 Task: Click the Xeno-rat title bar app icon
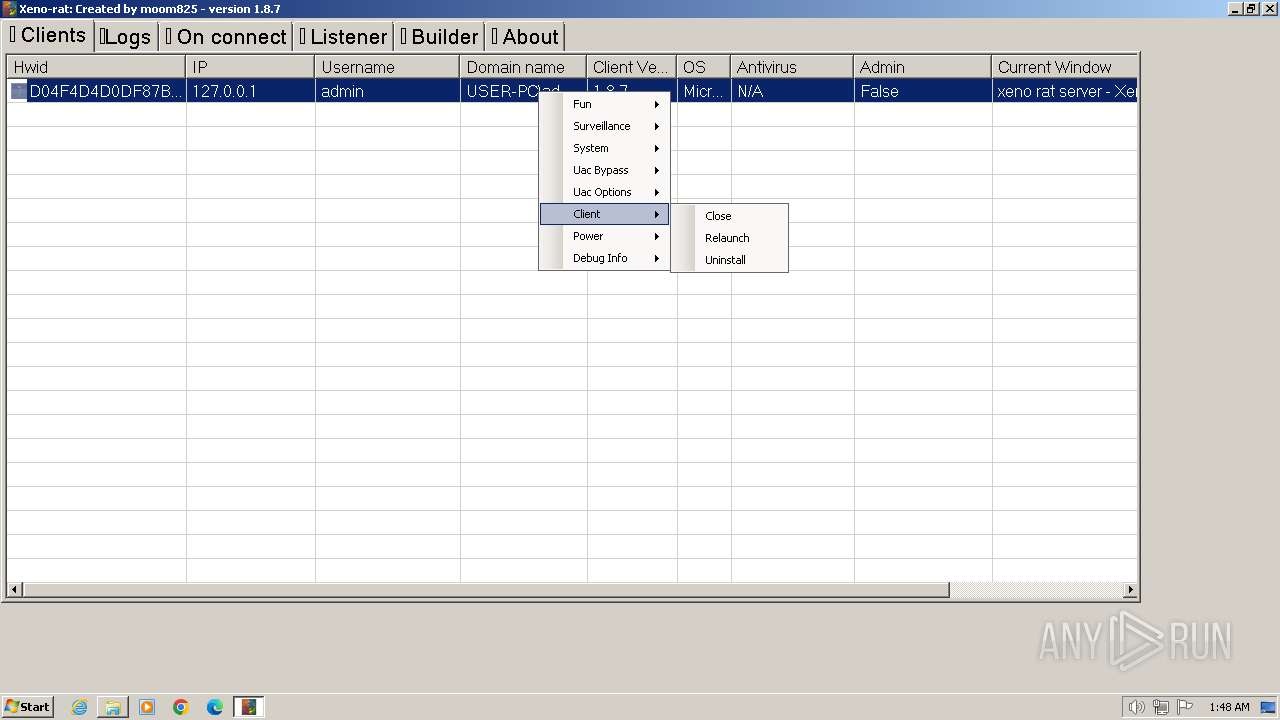[x=10, y=9]
